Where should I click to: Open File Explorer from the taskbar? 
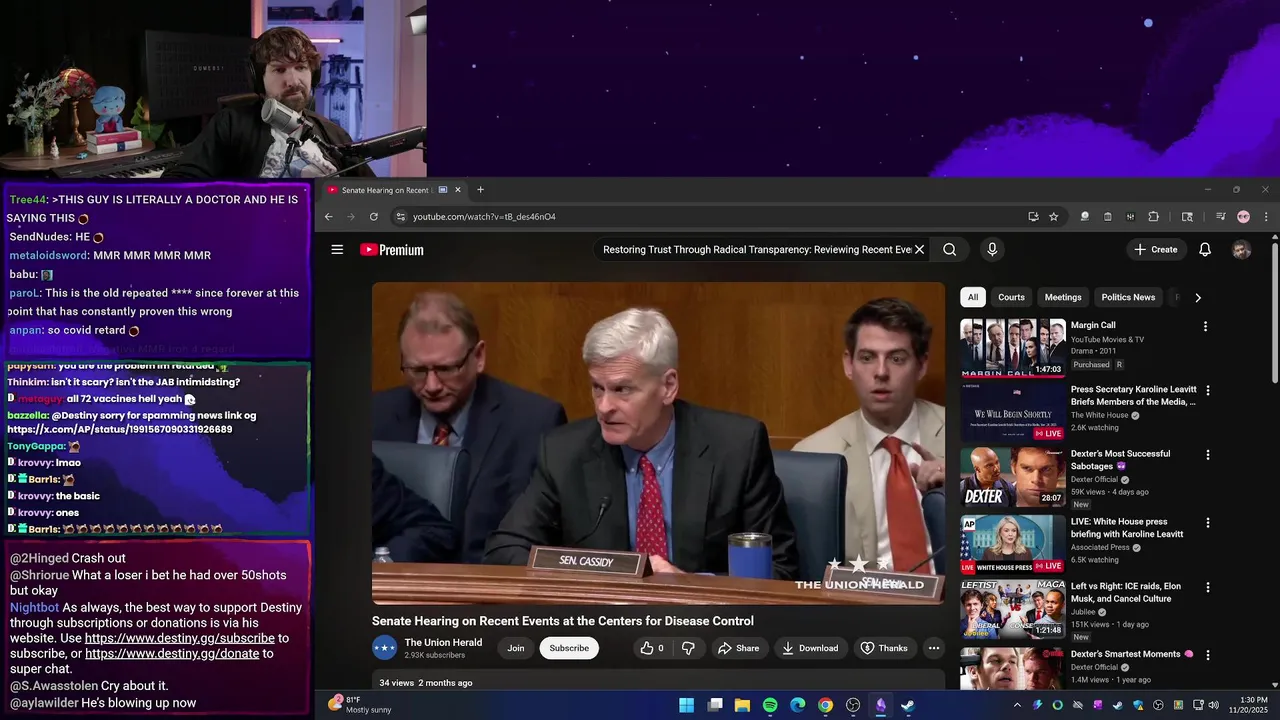point(742,705)
